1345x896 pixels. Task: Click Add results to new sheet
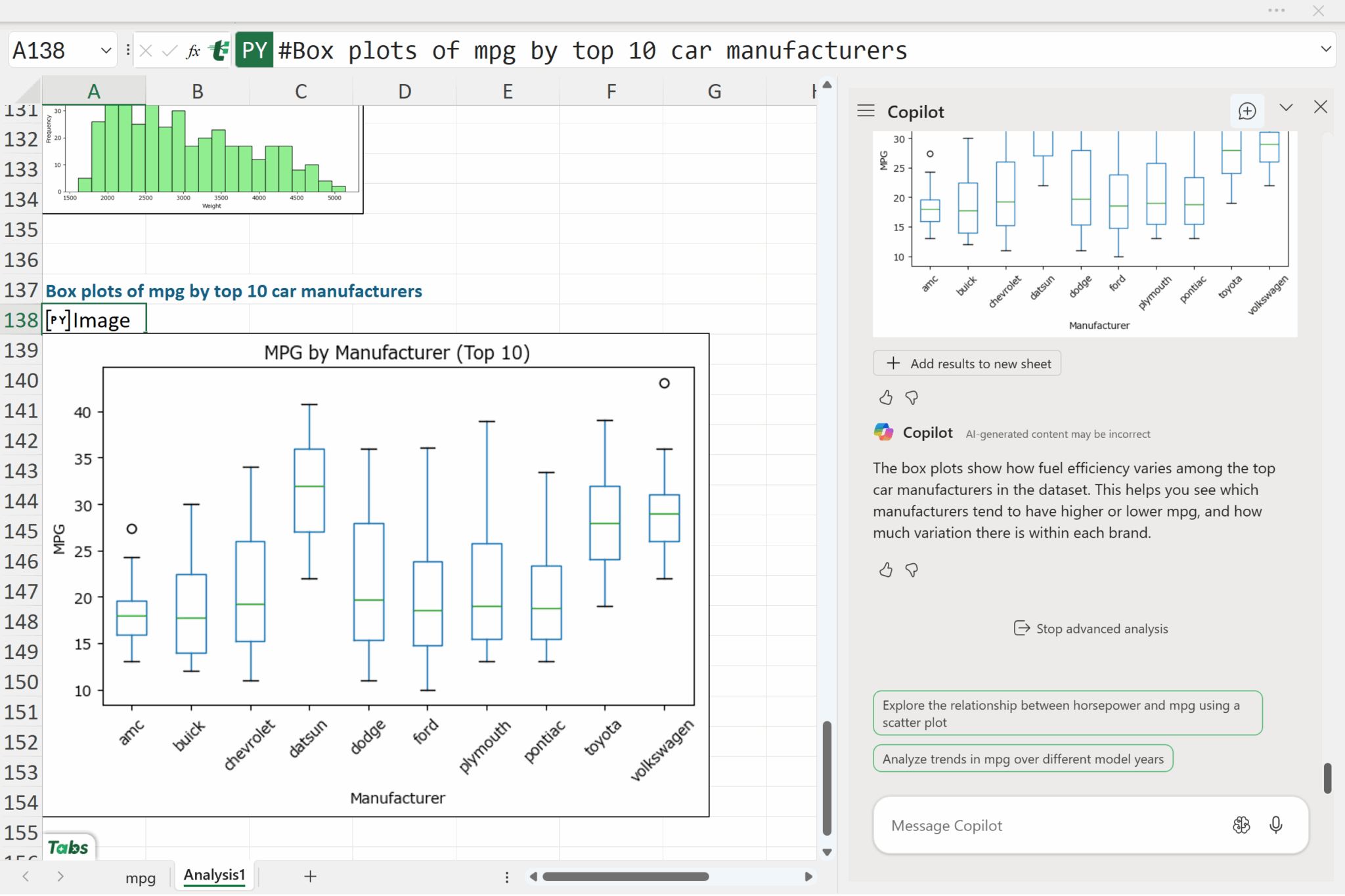[967, 364]
